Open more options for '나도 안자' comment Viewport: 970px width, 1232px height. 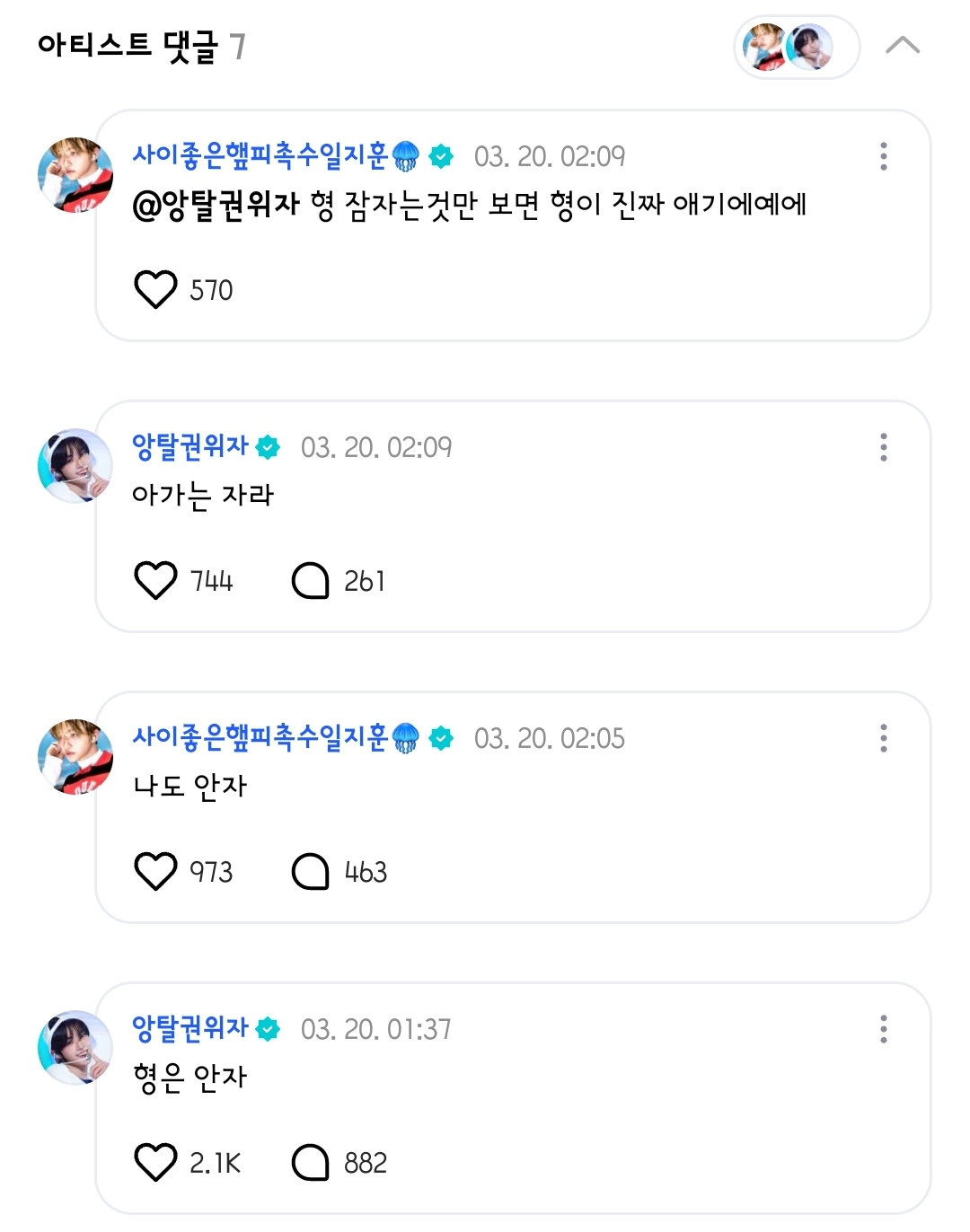click(x=884, y=738)
